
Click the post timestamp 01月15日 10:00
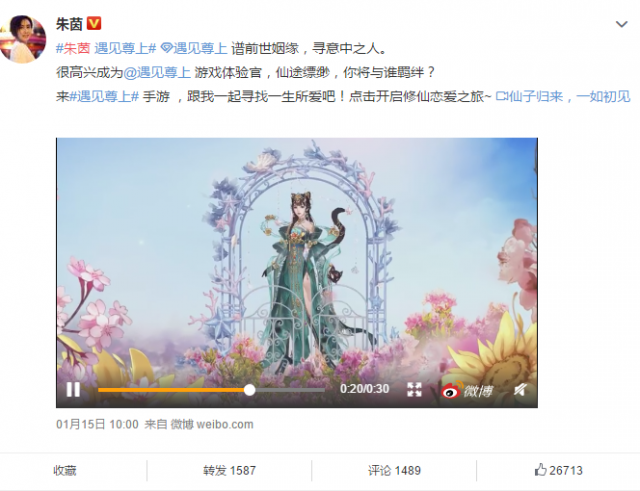pos(97,424)
